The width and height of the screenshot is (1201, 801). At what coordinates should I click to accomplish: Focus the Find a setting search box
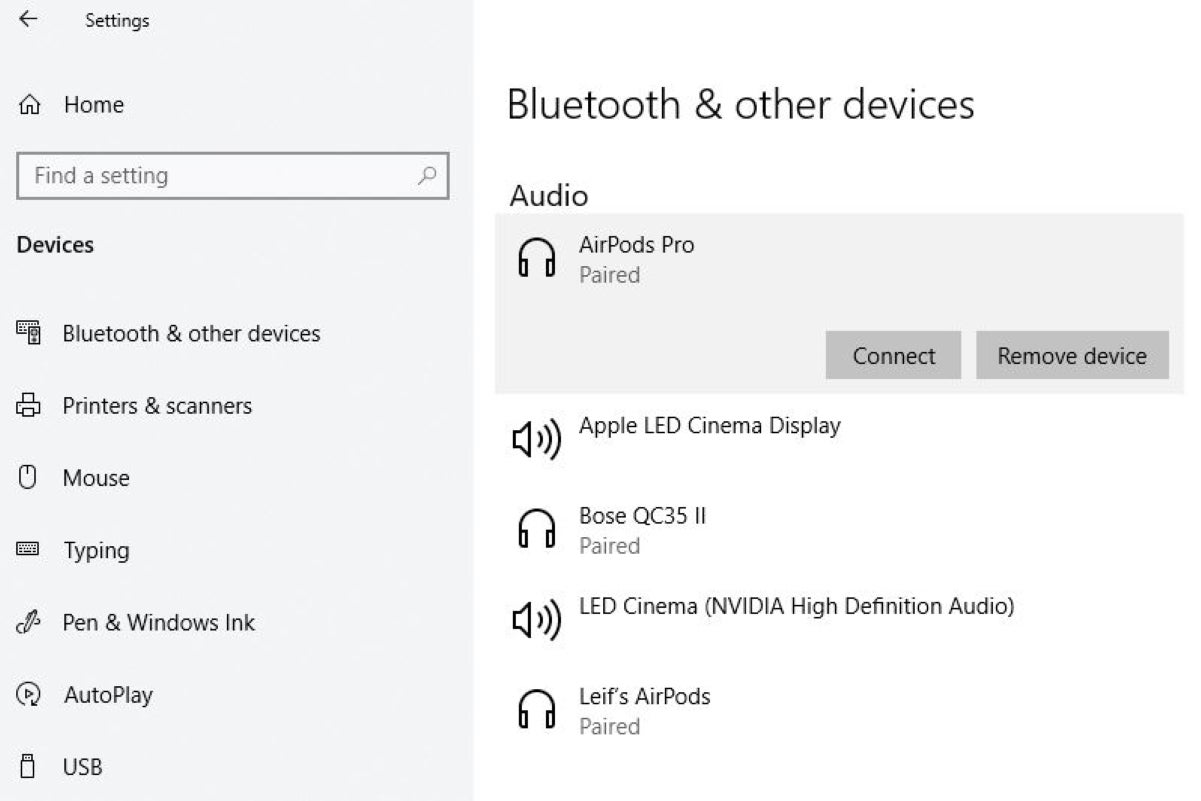point(233,176)
